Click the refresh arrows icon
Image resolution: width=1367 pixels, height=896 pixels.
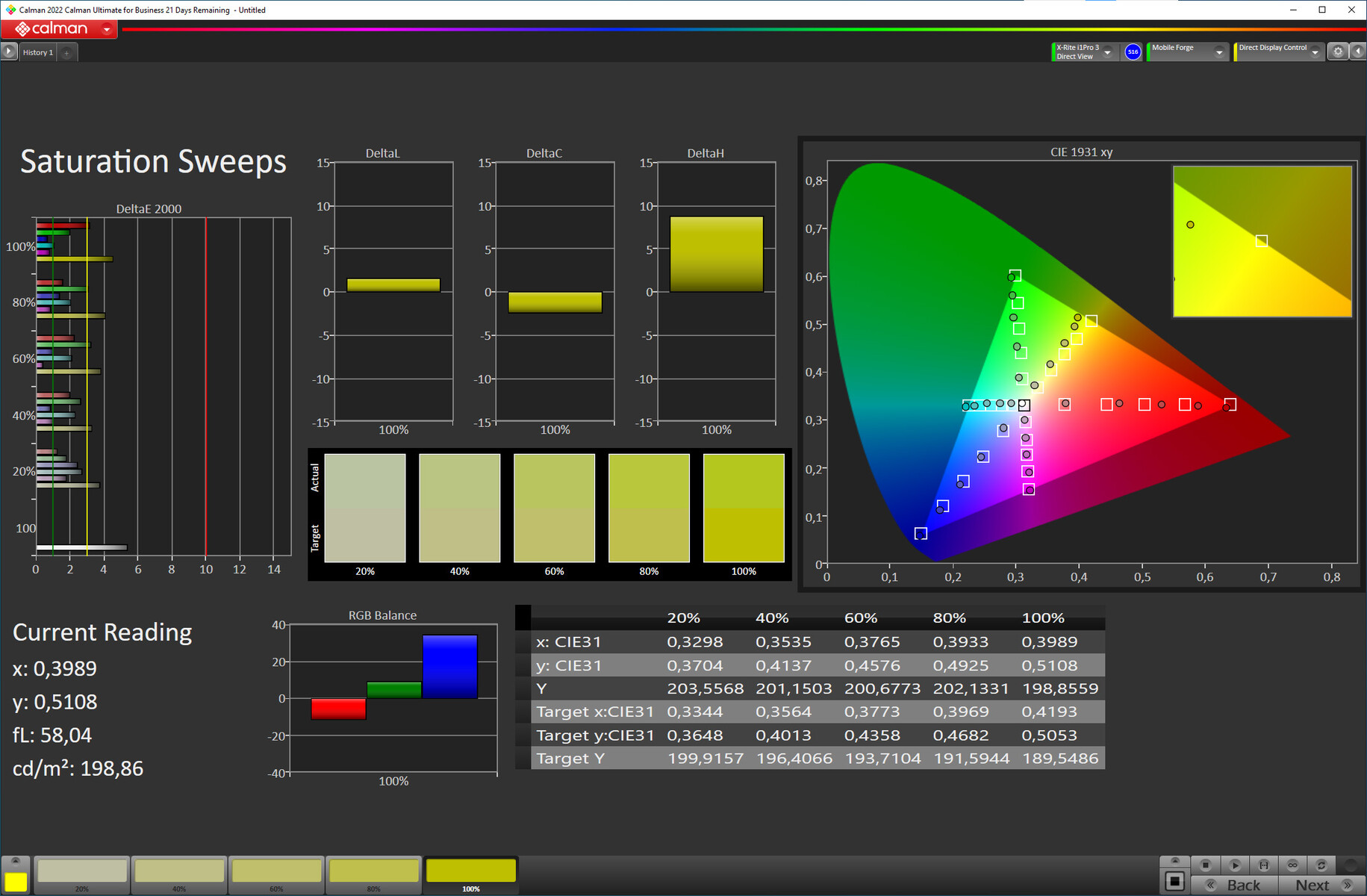tap(1321, 865)
